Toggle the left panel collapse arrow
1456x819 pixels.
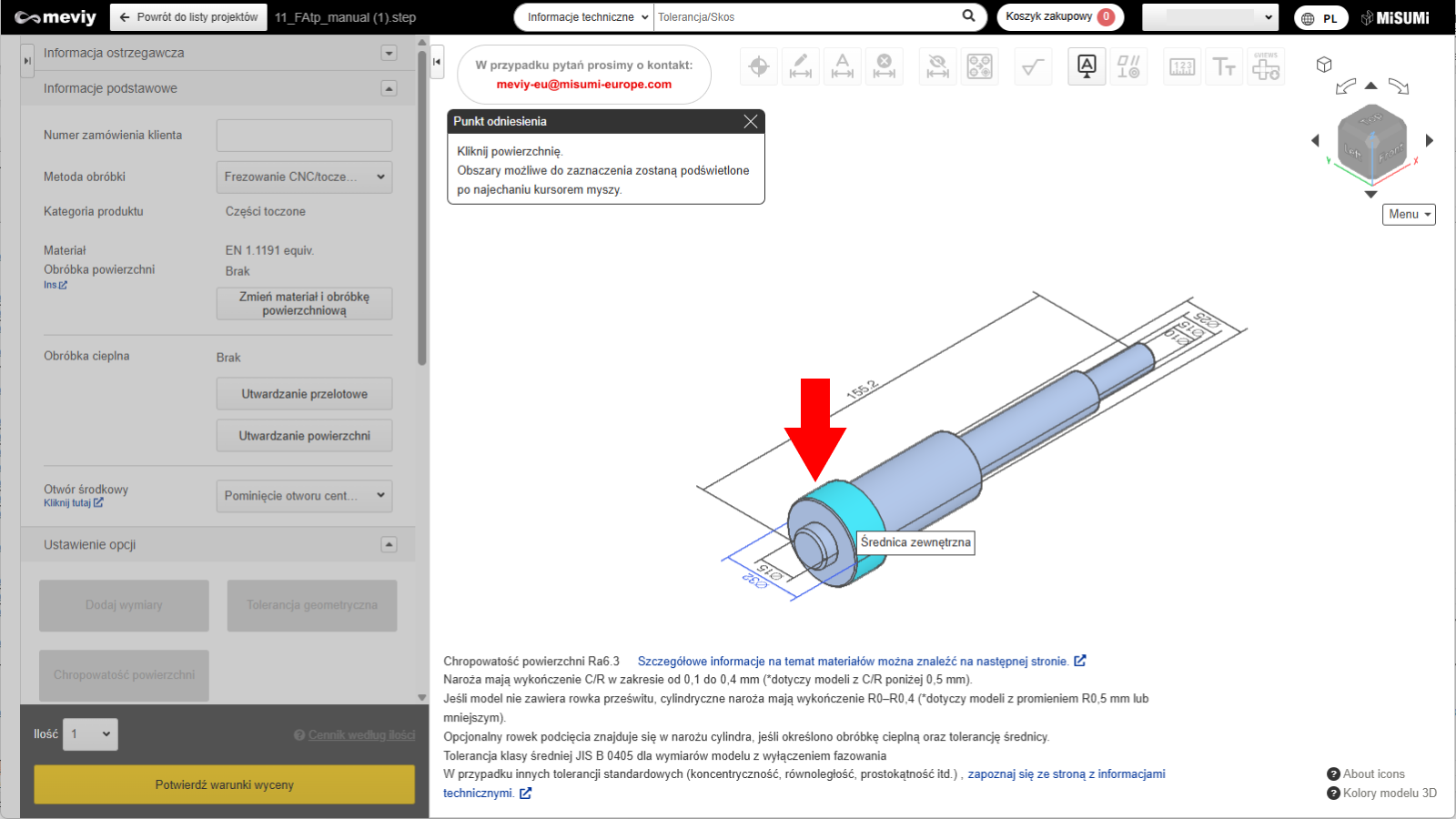point(437,62)
